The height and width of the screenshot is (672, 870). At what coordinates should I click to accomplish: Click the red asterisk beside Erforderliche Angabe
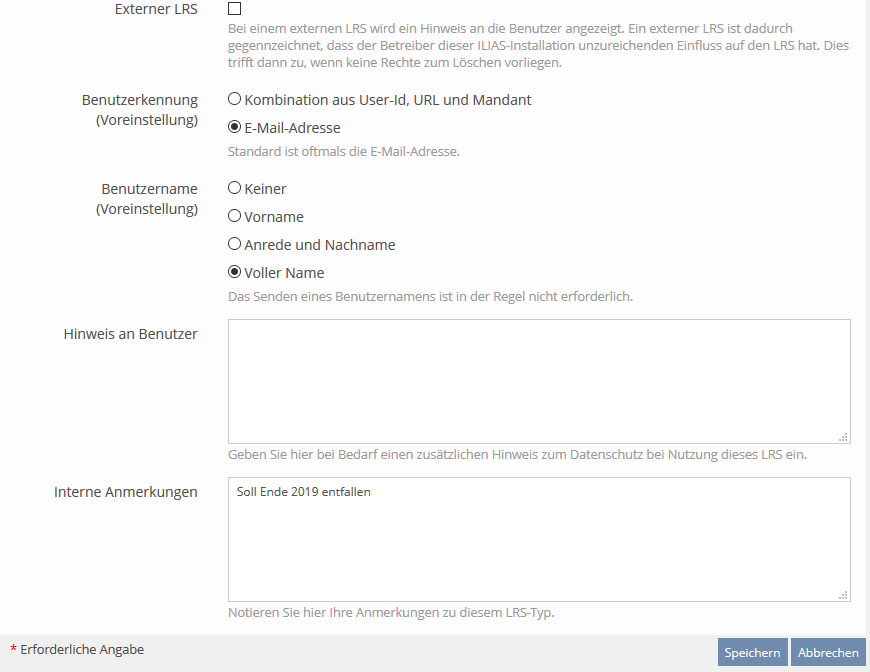pos(14,651)
